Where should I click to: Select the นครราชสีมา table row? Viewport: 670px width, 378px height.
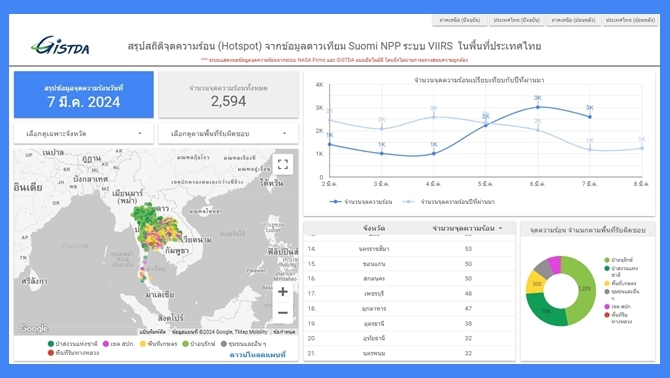409,249
